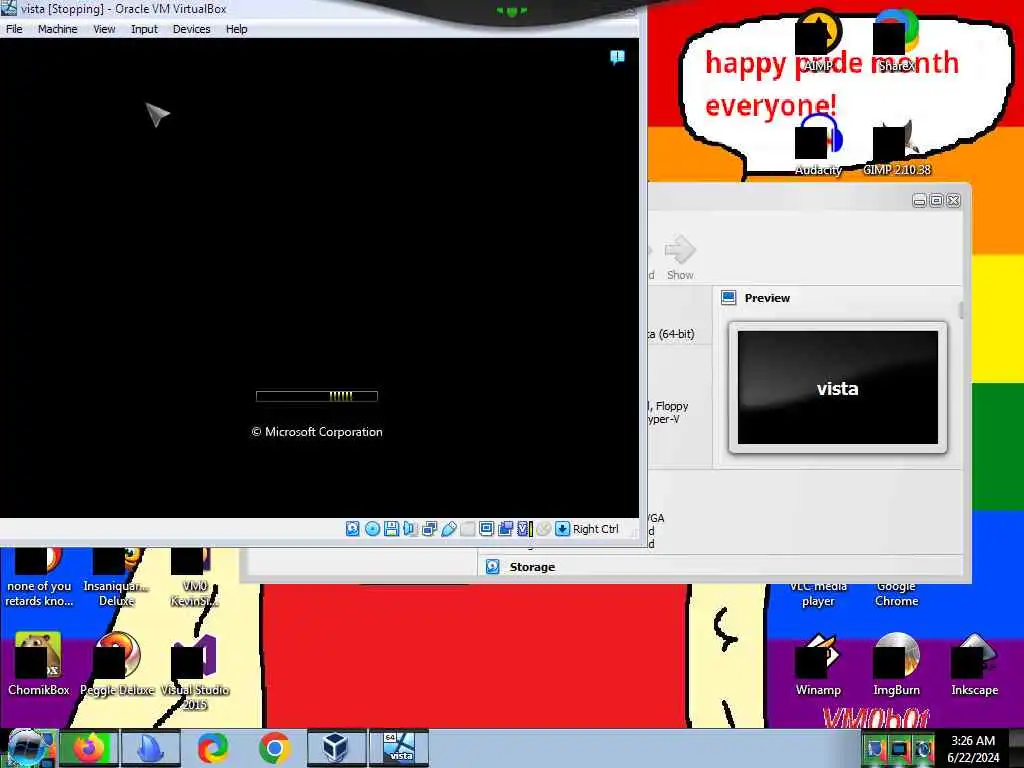1024x768 pixels.
Task: Open the Windows Start orb
Action: point(28,748)
